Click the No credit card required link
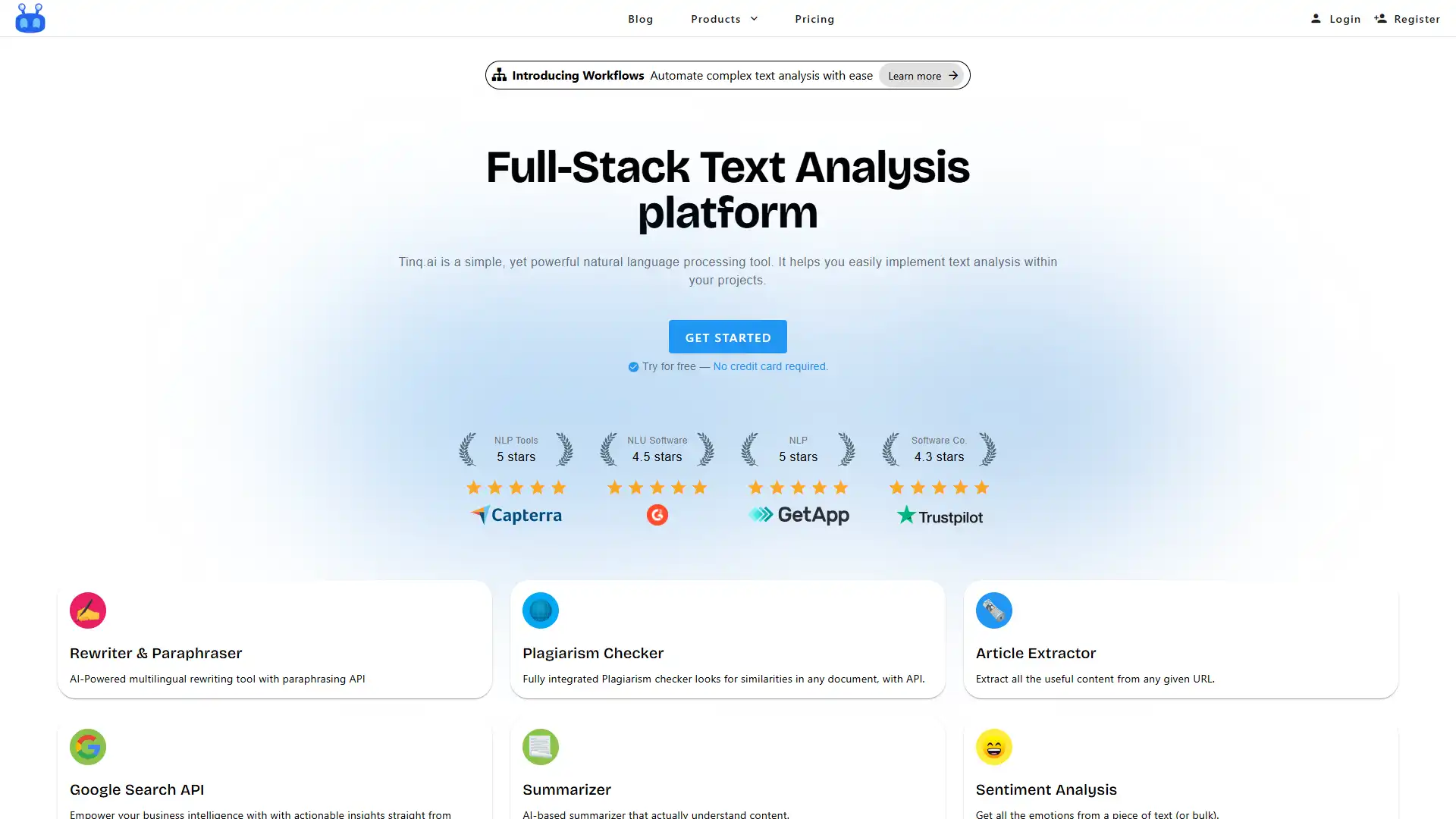 tap(770, 366)
